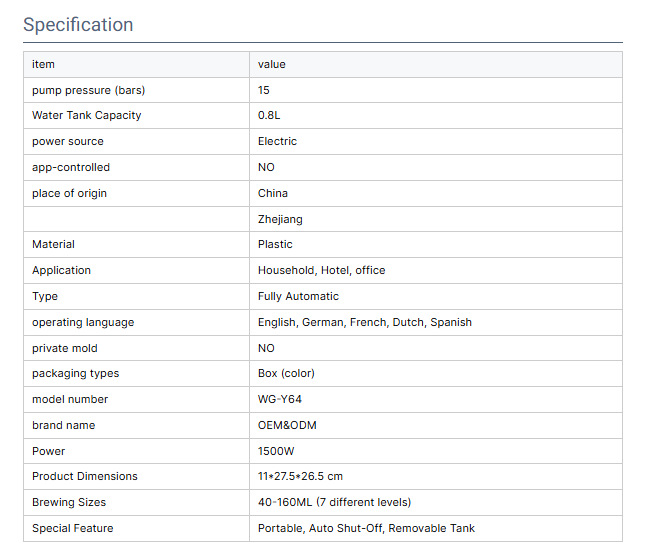651x546 pixels.
Task: Select the pump pressure (bars) label
Action: click(88, 90)
